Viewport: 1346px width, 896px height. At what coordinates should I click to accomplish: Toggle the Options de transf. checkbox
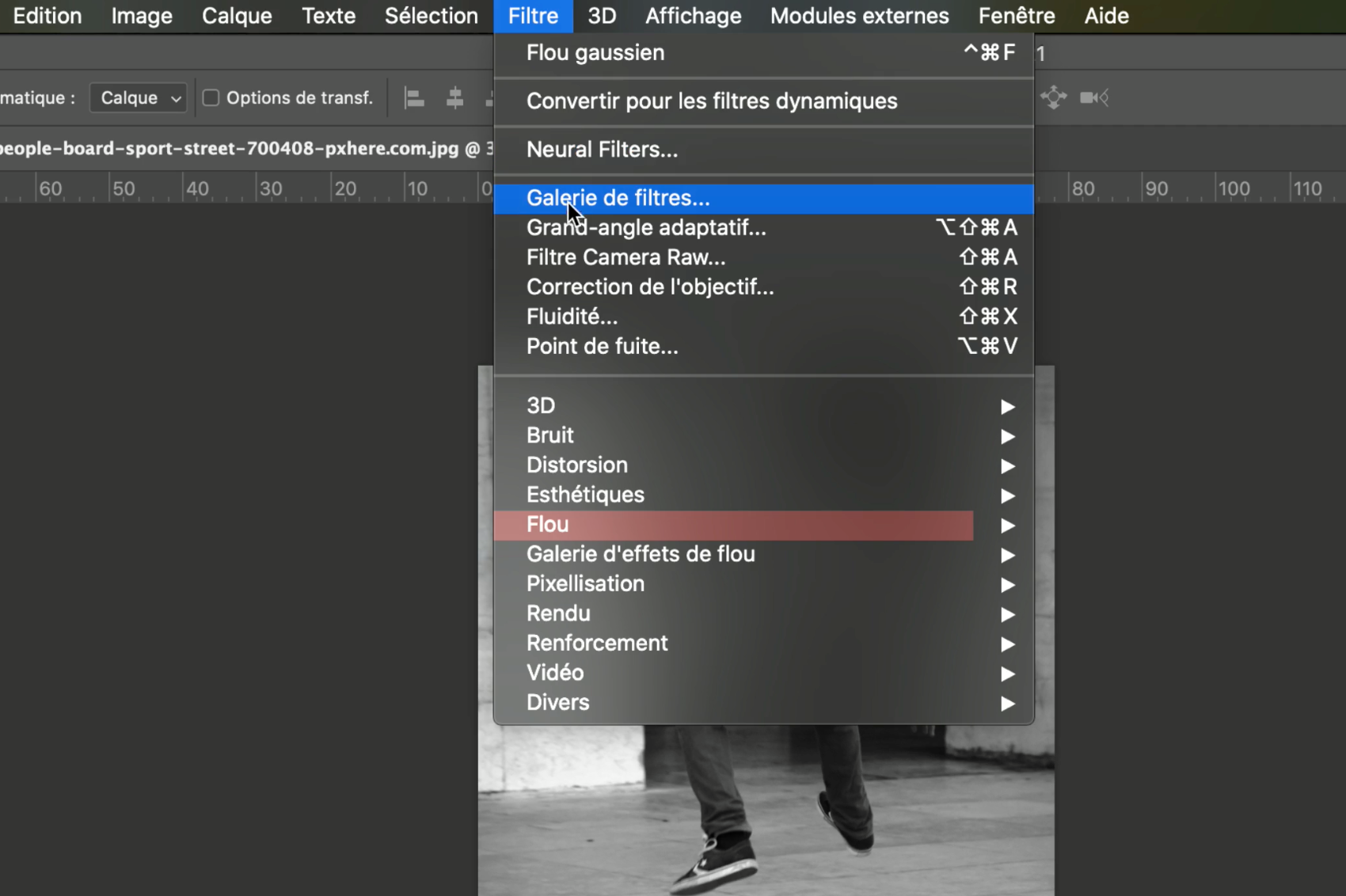coord(211,98)
